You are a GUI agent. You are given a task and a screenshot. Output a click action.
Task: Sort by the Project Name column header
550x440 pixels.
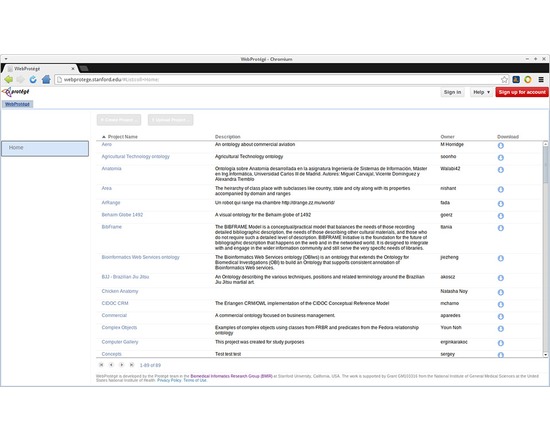(x=122, y=137)
